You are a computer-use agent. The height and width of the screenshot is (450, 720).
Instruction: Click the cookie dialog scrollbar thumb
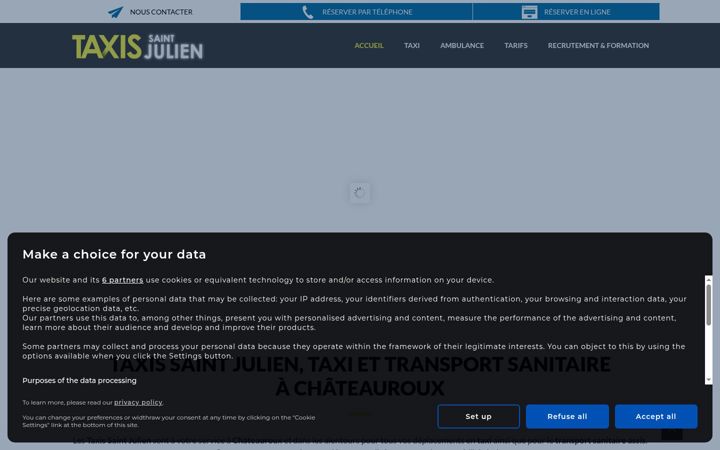click(709, 304)
